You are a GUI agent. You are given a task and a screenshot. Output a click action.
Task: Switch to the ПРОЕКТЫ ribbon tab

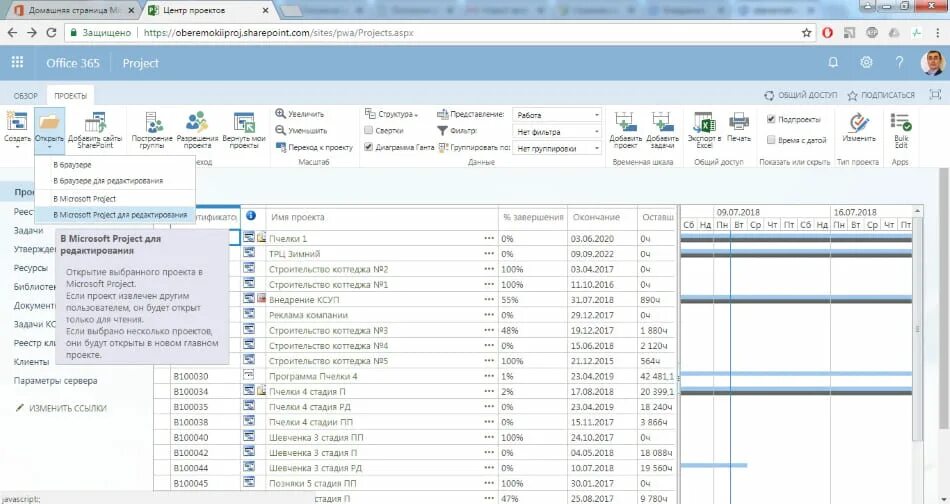(70, 96)
